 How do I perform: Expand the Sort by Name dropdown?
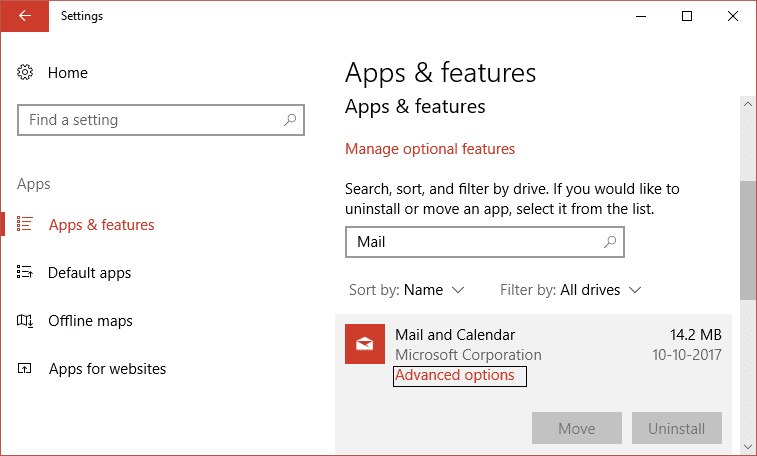[x=407, y=290]
